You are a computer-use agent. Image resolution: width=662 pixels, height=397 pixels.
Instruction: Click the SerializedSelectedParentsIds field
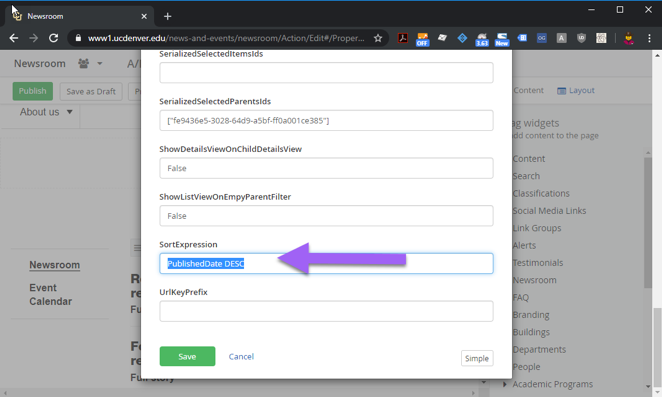326,120
